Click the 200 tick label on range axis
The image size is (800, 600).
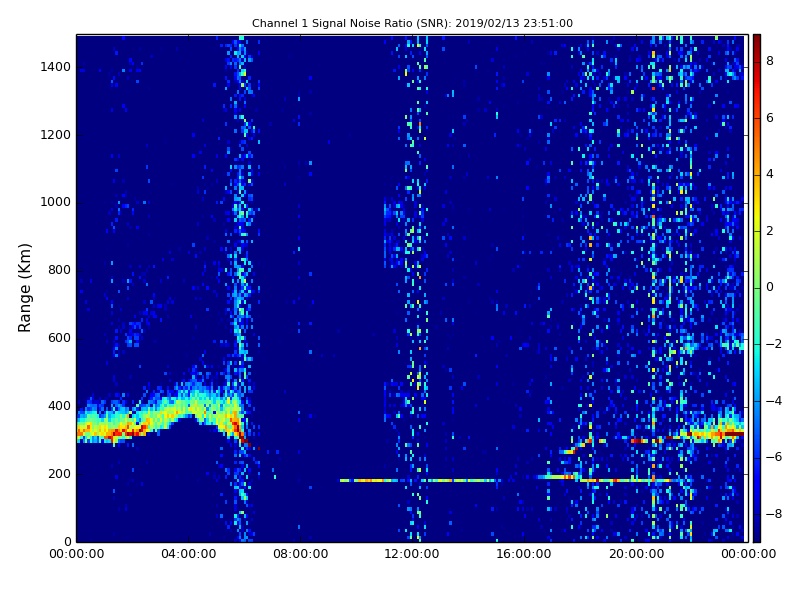tap(59, 474)
